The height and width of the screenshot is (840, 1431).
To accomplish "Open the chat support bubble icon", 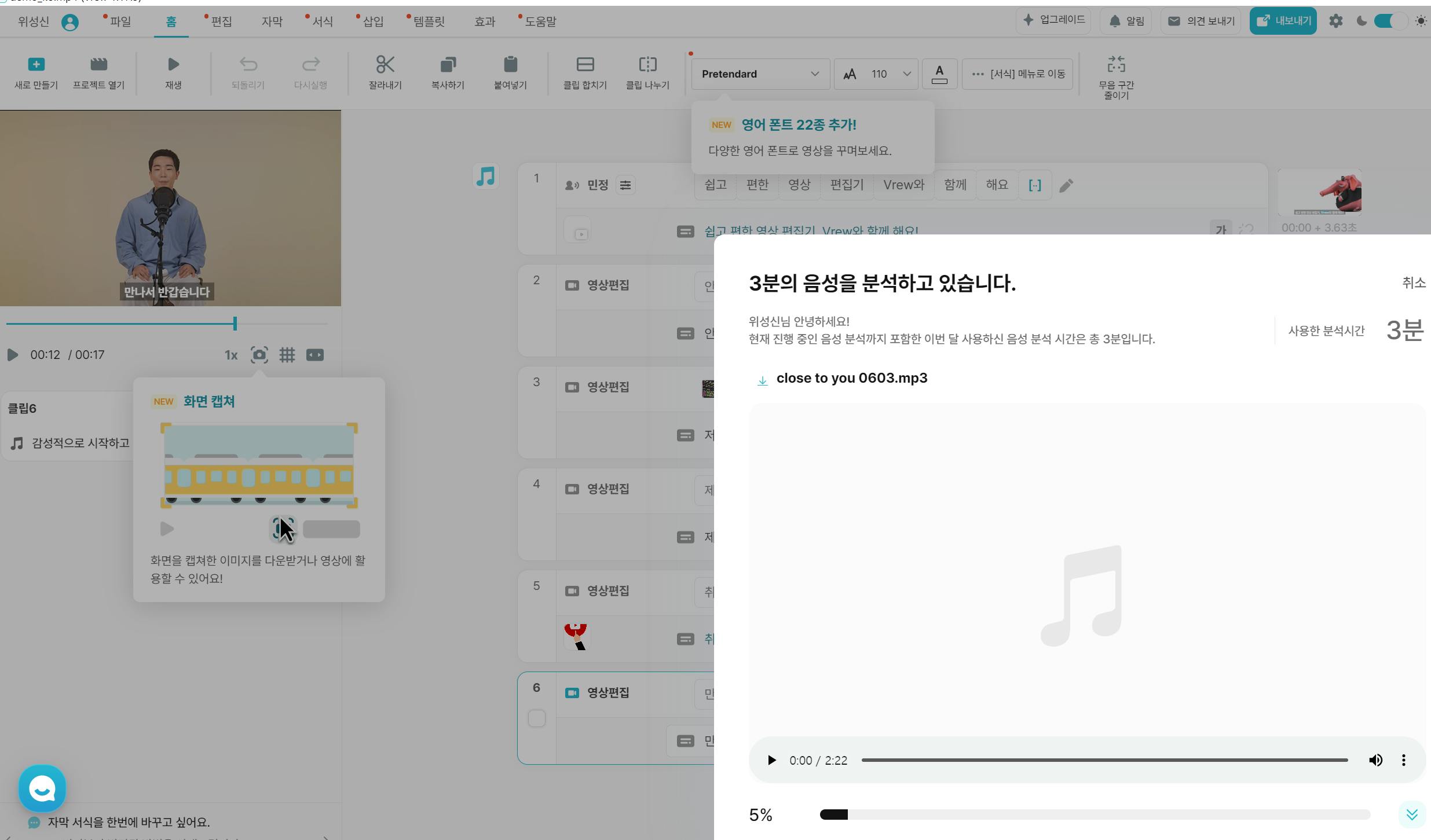I will (42, 788).
